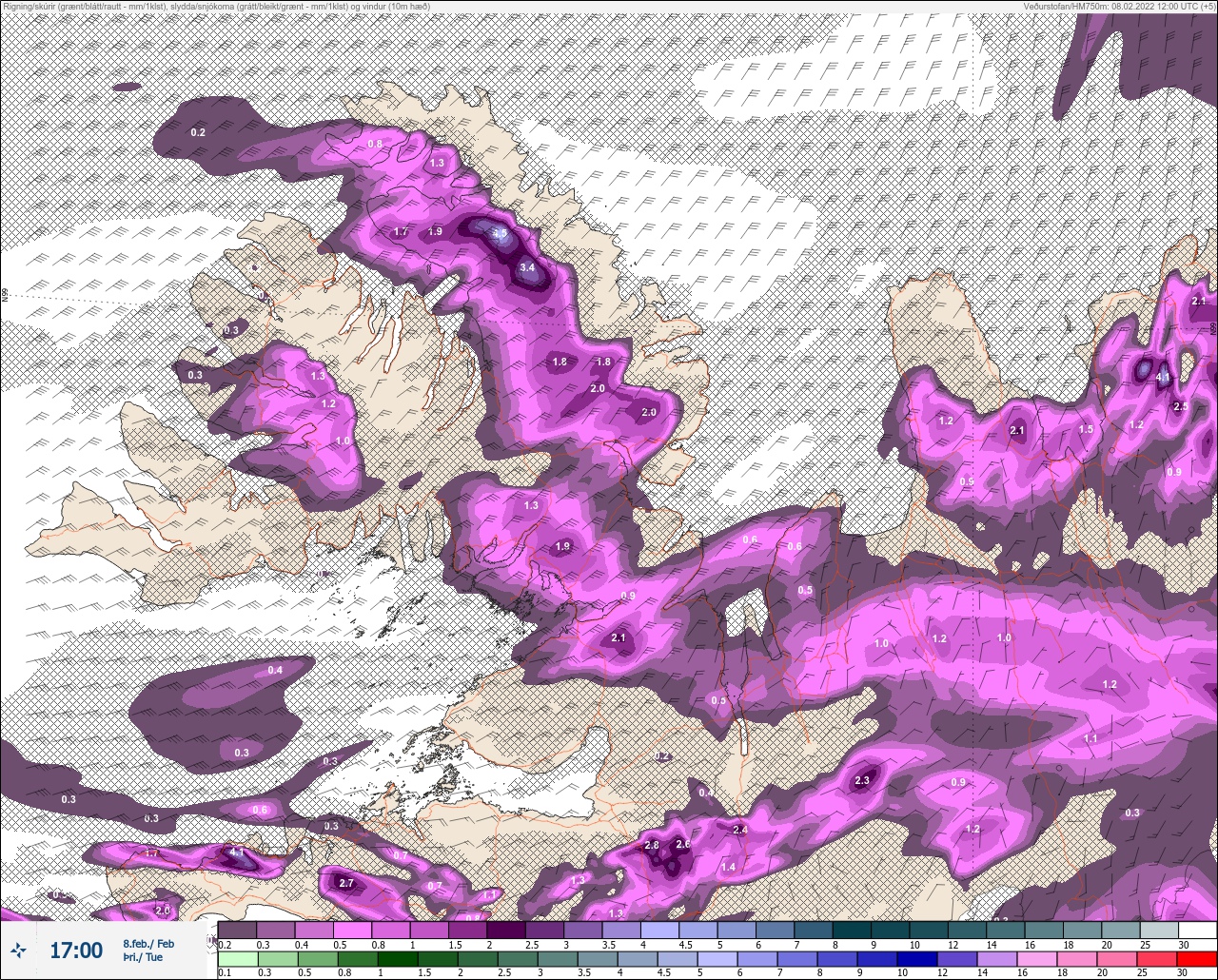Click the bottom-row legend label '0.1'

tap(225, 972)
